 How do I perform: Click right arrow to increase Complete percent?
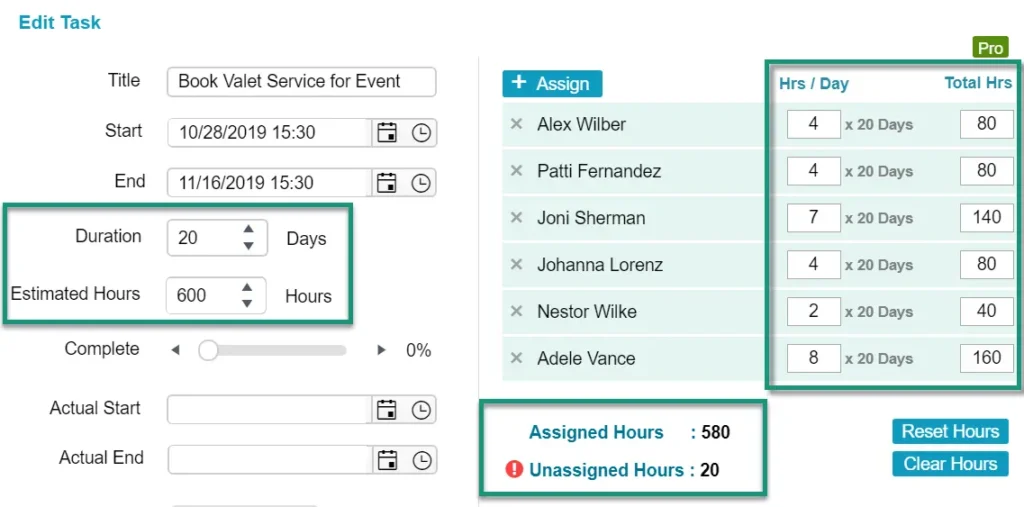click(x=381, y=350)
